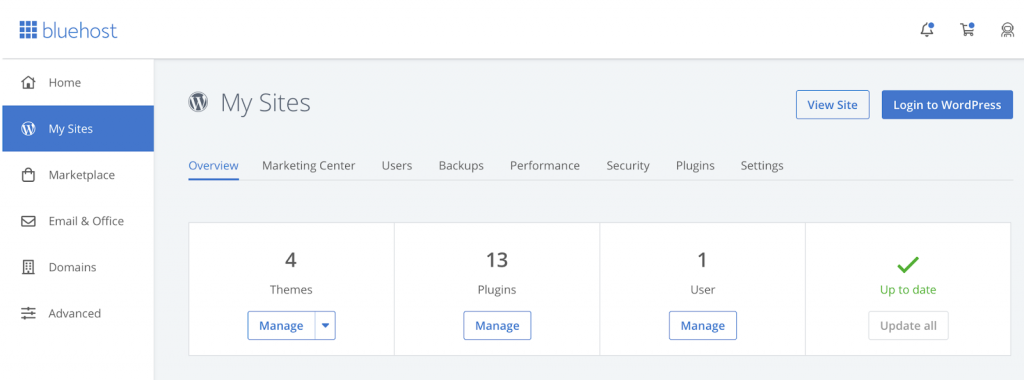The height and width of the screenshot is (380, 1024).
Task: Click the View Site button
Action: coord(833,104)
